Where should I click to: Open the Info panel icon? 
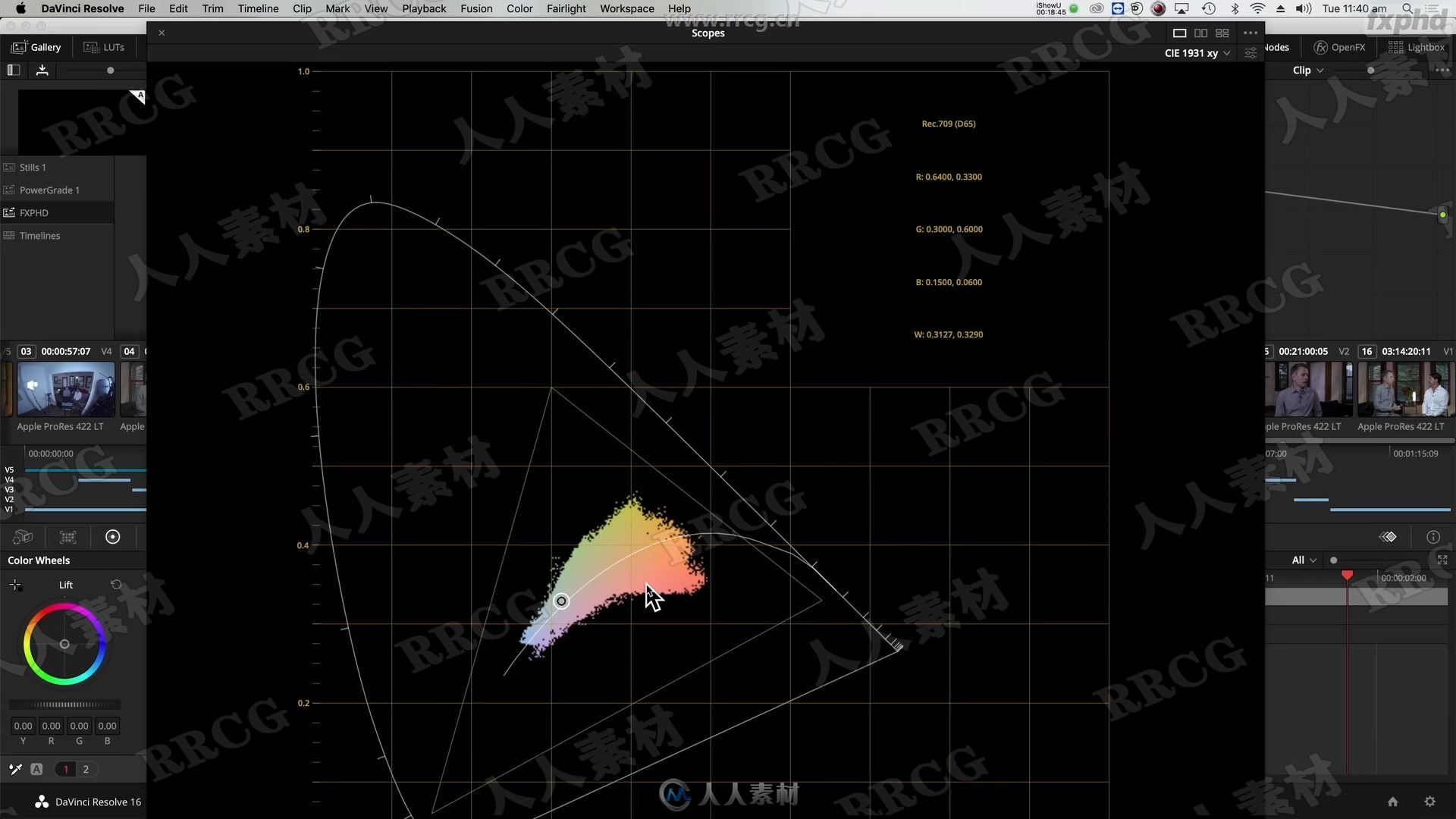pos(1432,537)
